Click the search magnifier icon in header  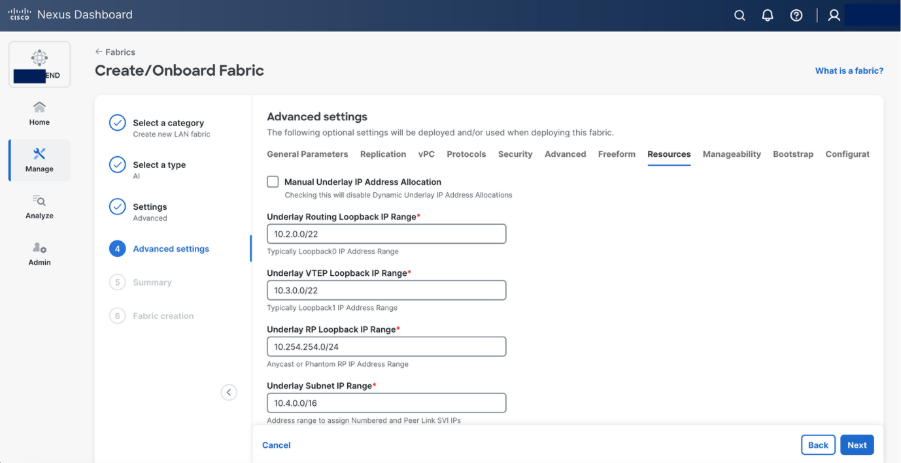pos(740,15)
